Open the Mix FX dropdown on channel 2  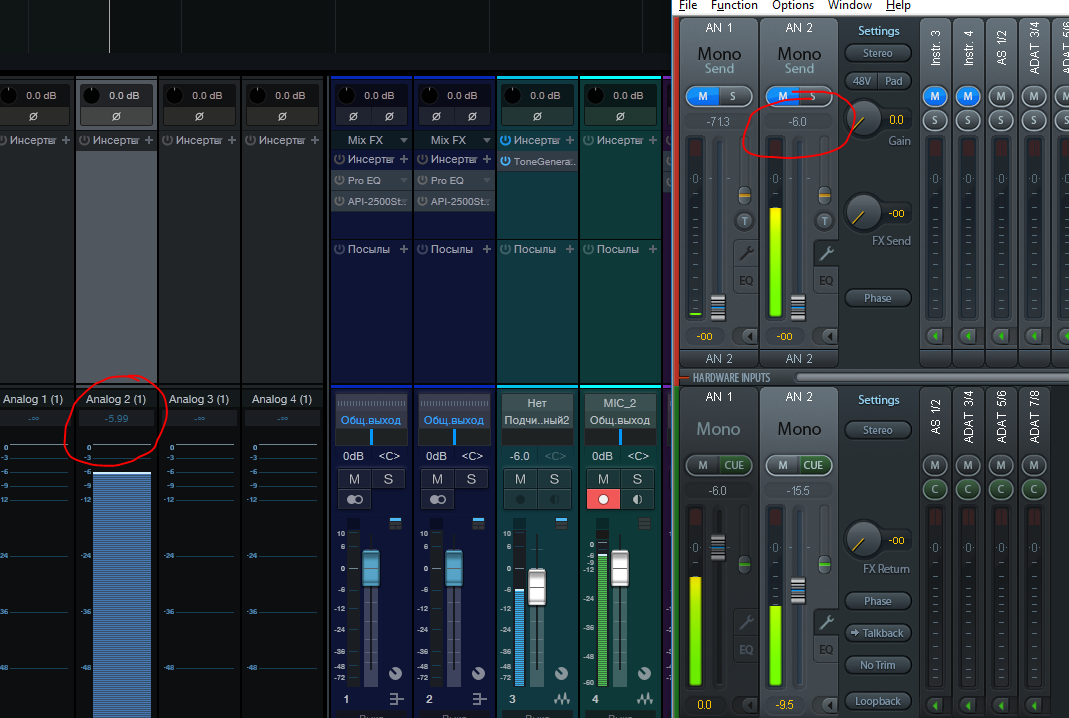click(x=487, y=140)
